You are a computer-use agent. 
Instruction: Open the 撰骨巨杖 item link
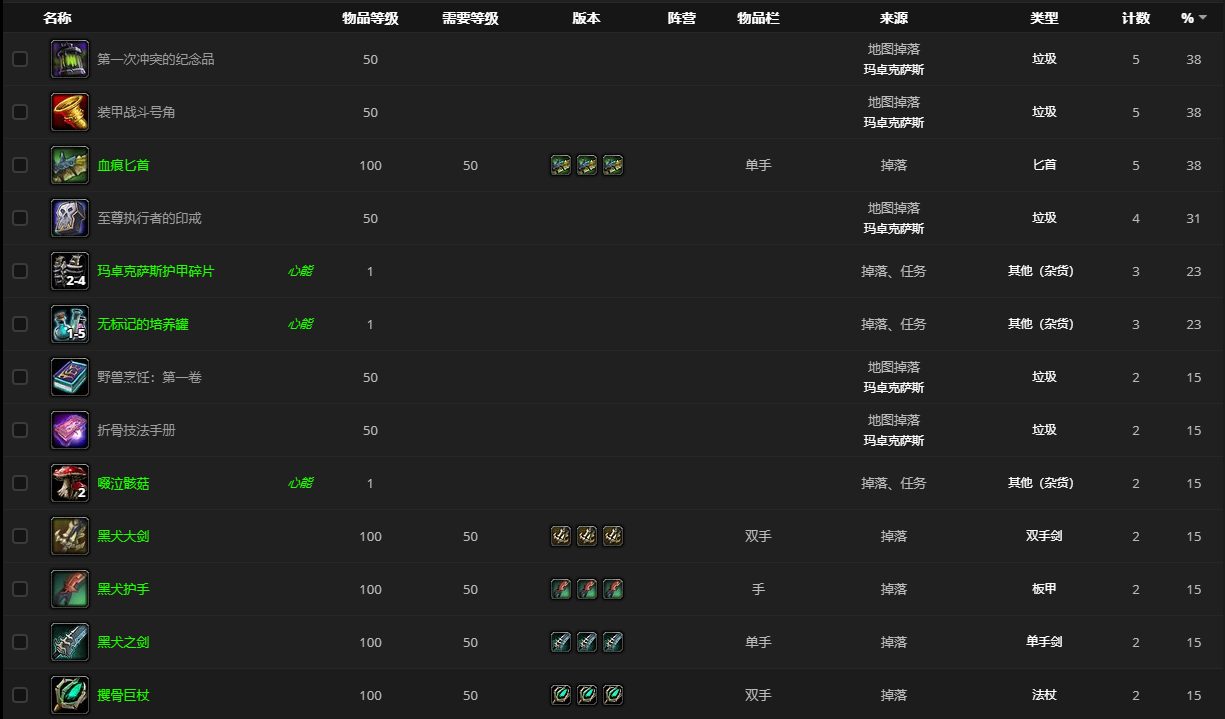(x=123, y=695)
